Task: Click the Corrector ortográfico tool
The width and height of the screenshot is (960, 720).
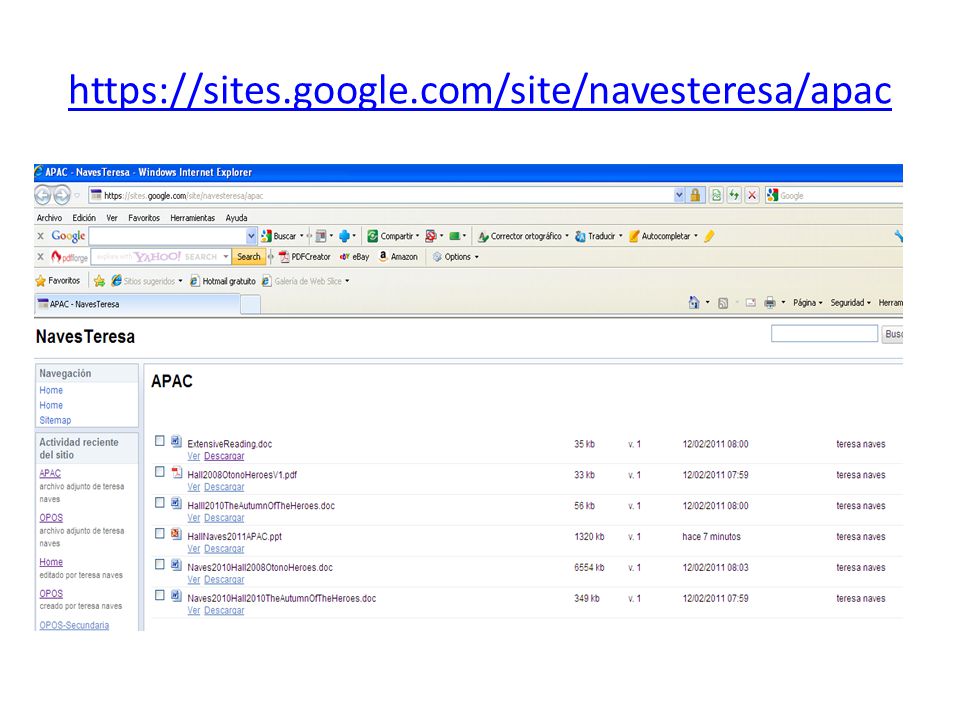Action: [523, 236]
